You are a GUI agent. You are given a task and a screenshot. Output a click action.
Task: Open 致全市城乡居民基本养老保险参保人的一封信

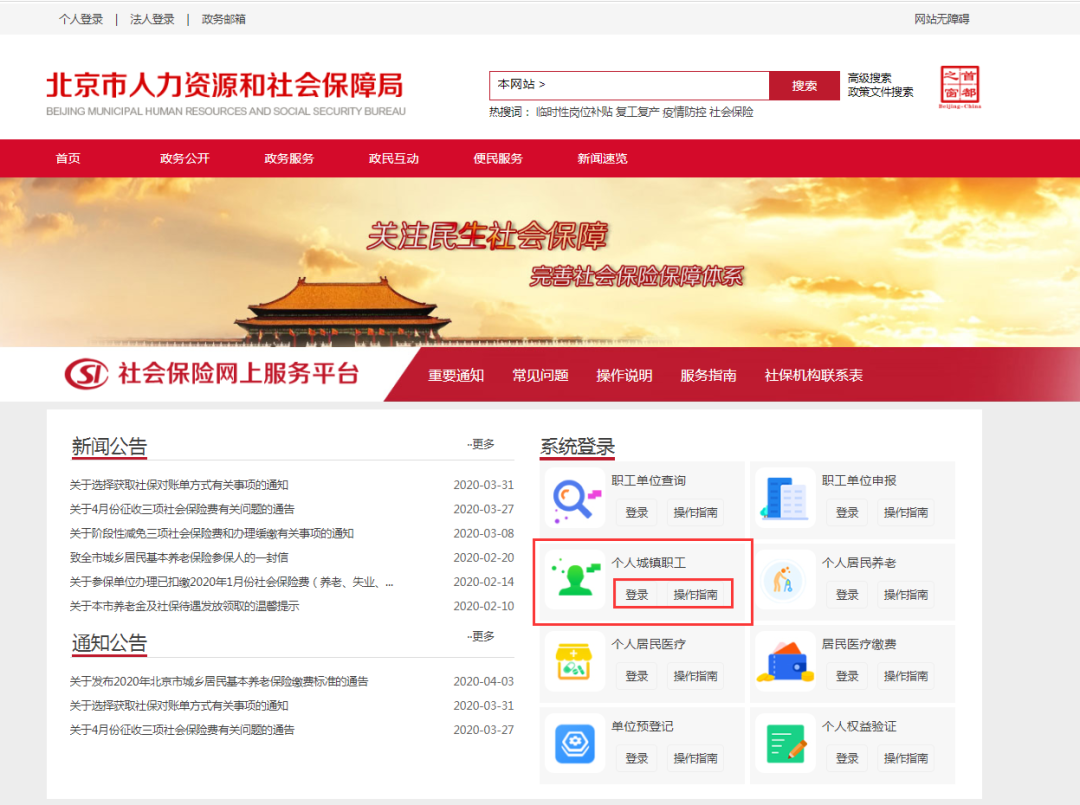178,557
